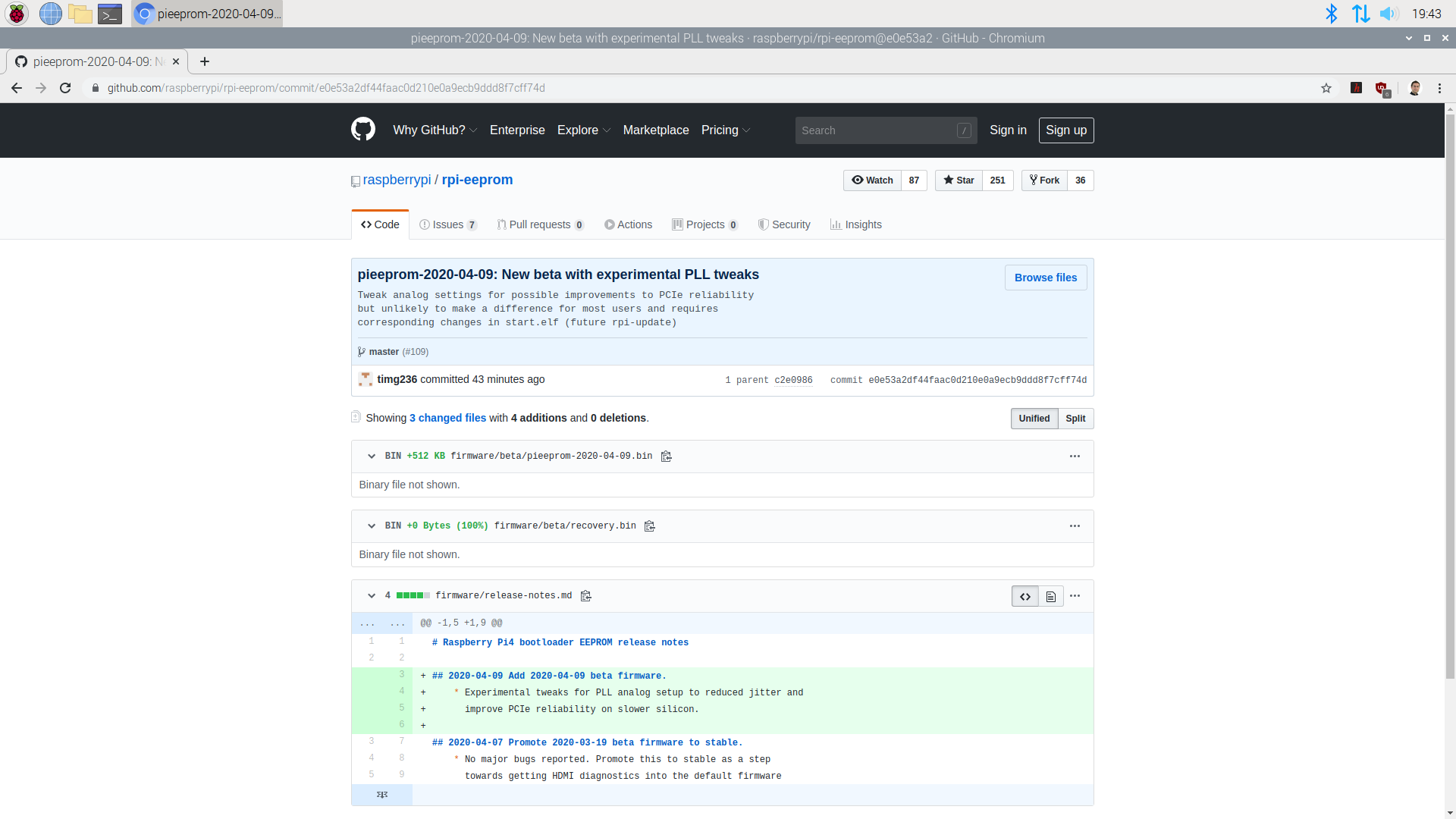Open the Why GitHub? dropdown
The height and width of the screenshot is (819, 1456).
(435, 130)
